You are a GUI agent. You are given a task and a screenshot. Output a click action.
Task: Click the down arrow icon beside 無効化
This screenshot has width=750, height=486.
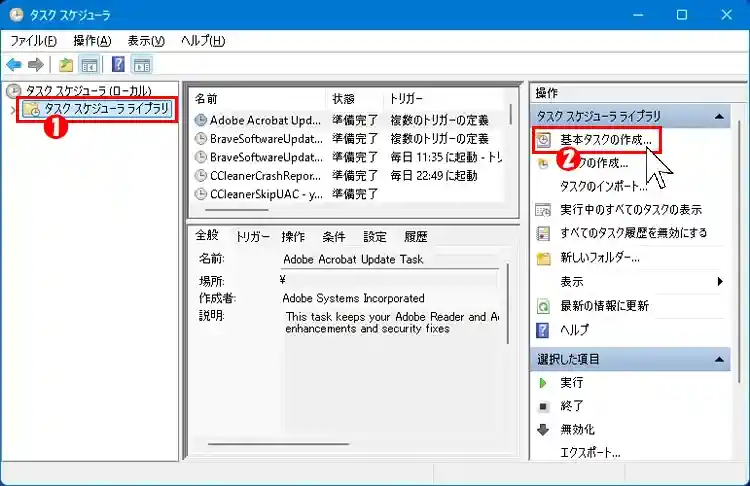[x=543, y=430]
